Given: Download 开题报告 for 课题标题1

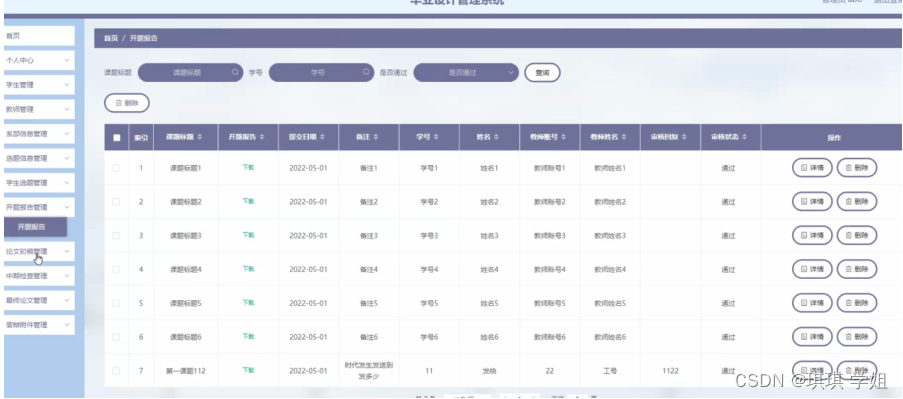Looking at the screenshot, I should pyautogui.click(x=248, y=168).
